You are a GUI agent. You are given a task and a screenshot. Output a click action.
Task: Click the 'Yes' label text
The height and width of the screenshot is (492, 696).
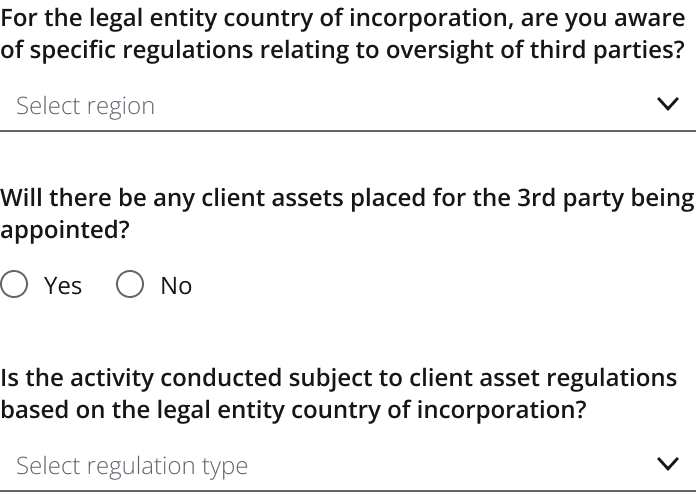[63, 286]
